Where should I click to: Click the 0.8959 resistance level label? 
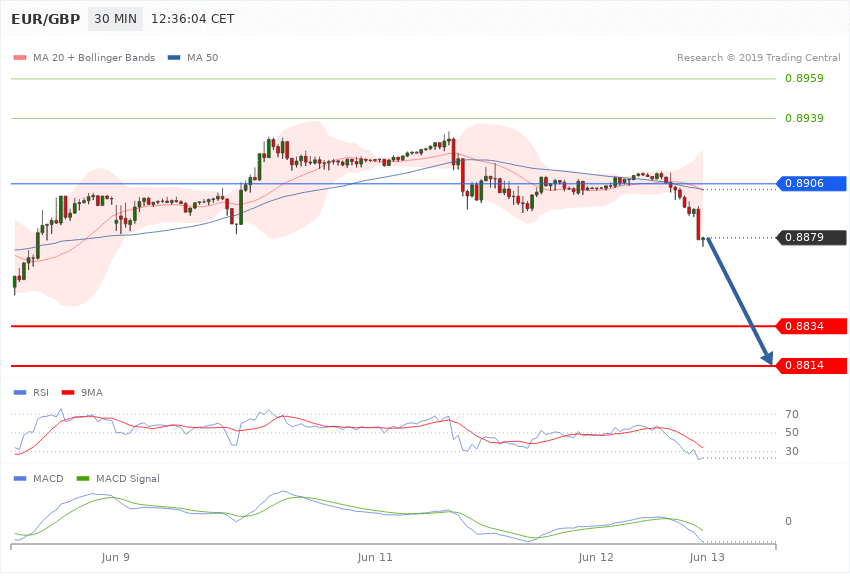(804, 79)
